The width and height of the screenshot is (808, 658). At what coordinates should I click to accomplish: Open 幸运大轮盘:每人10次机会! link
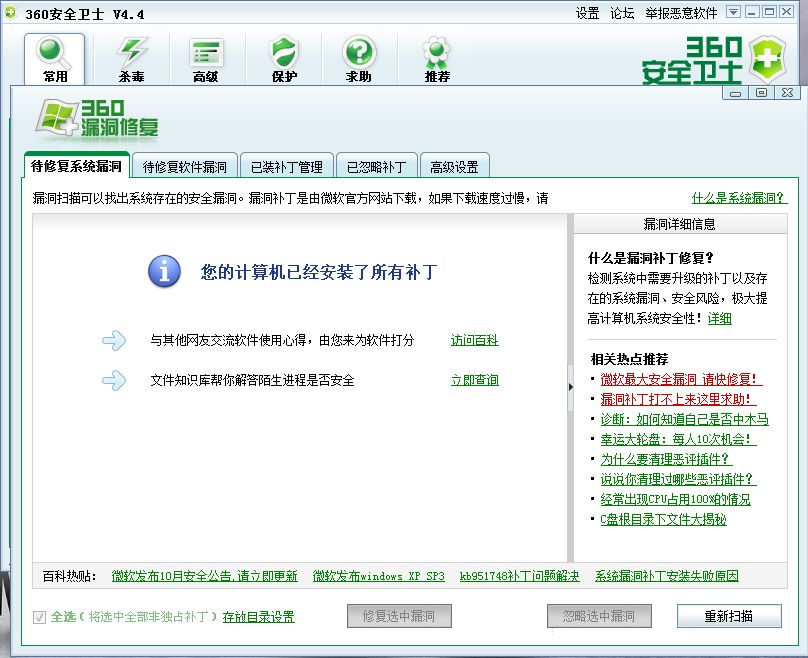pyautogui.click(x=678, y=440)
